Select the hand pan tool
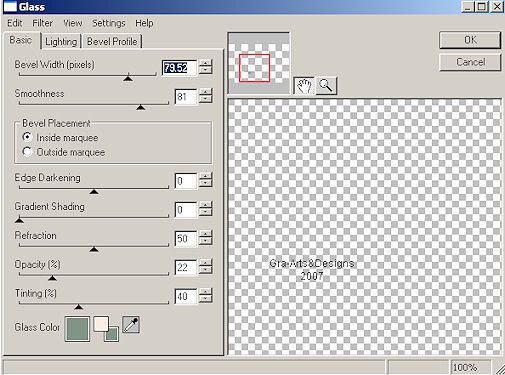 304,86
